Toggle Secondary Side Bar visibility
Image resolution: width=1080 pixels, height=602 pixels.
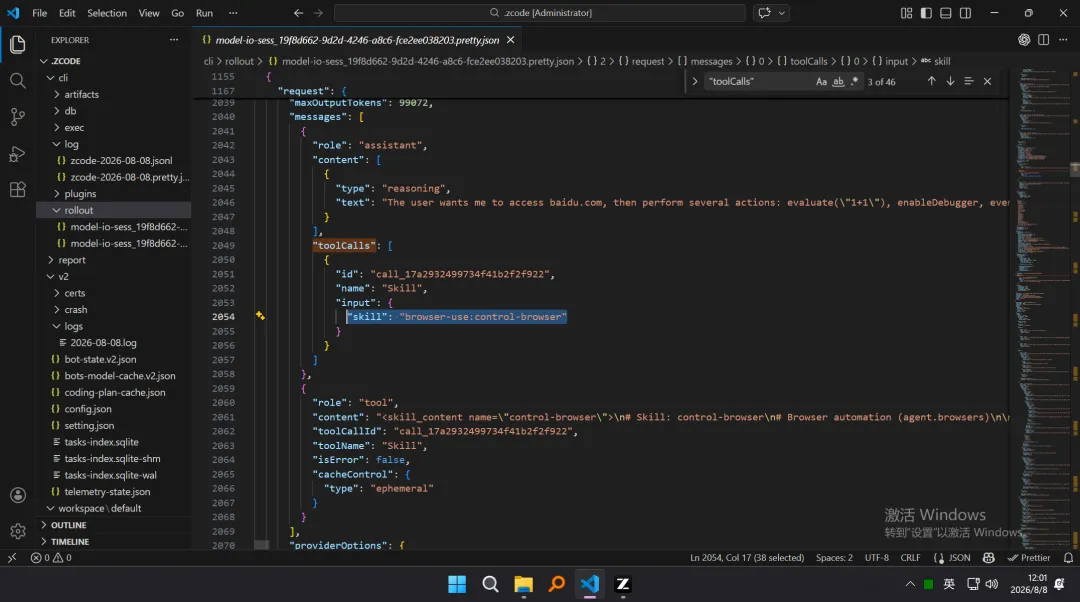pyautogui.click(x=966, y=13)
